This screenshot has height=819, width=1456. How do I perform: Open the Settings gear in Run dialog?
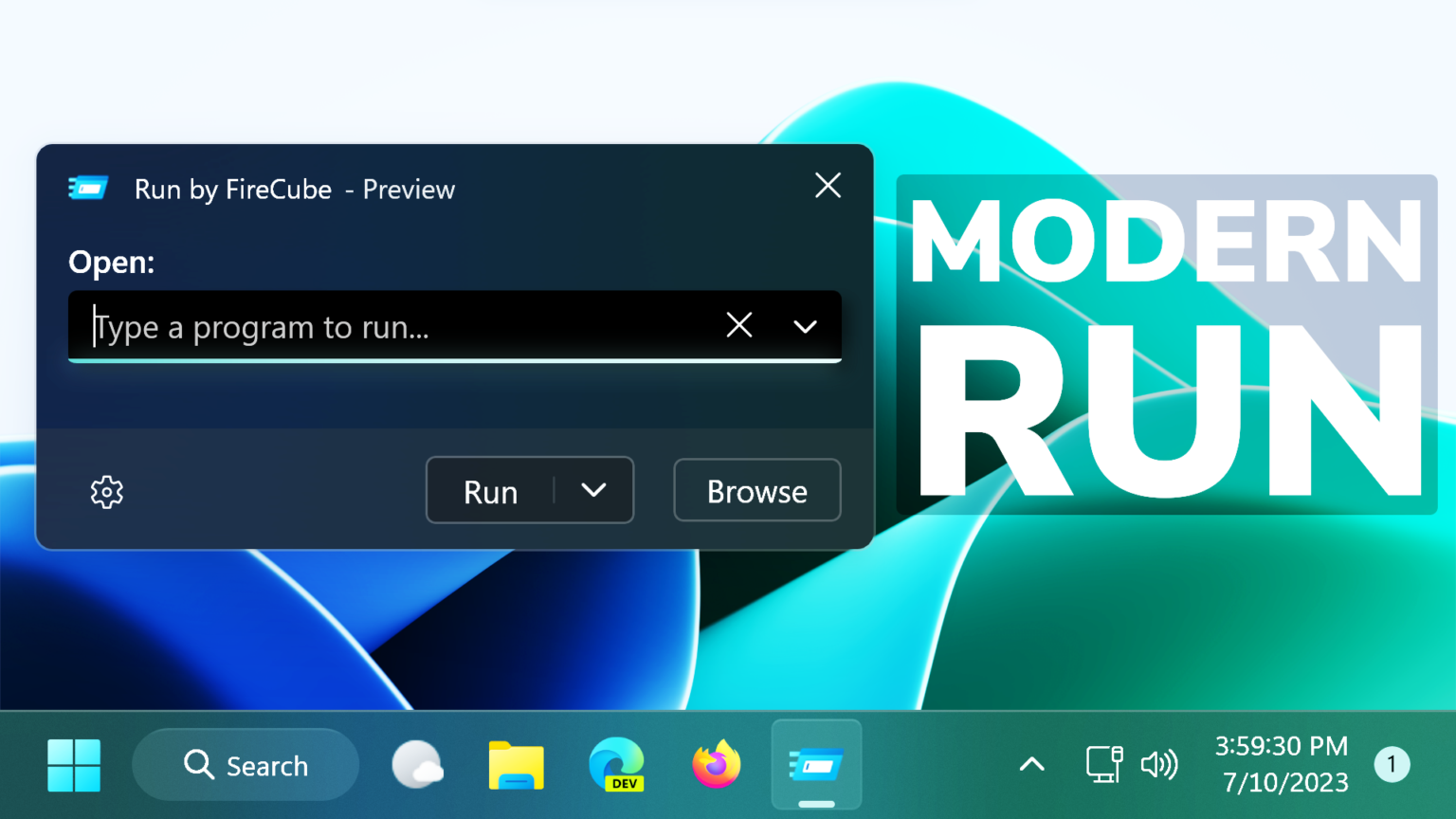coord(106,491)
